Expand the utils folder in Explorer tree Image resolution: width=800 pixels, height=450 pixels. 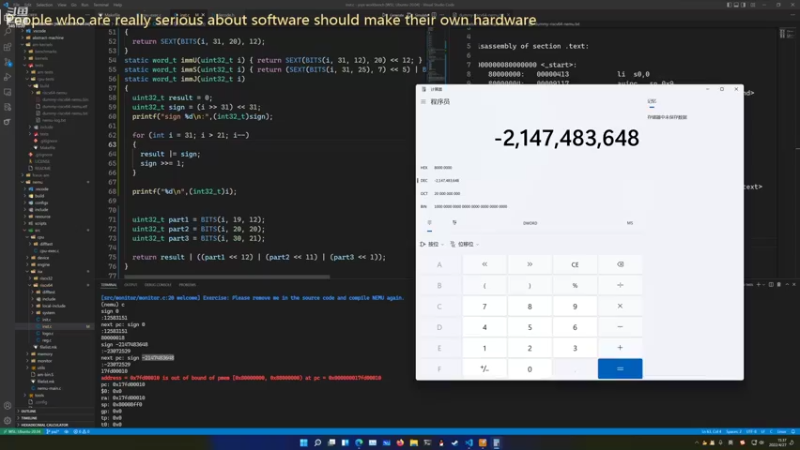tap(41, 367)
